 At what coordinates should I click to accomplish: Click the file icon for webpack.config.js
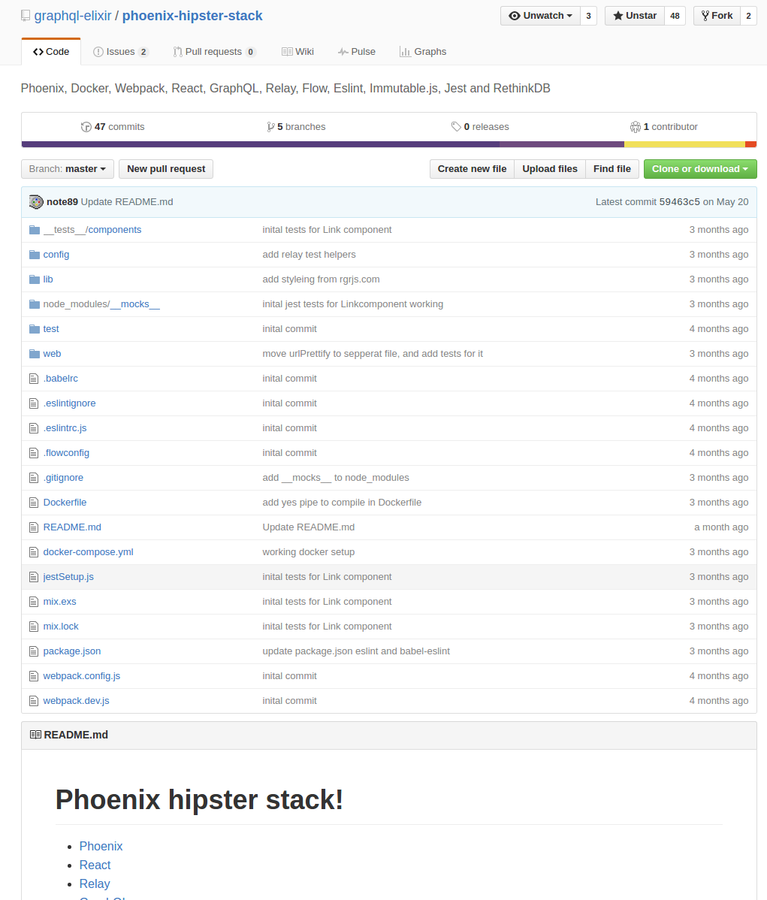34,676
